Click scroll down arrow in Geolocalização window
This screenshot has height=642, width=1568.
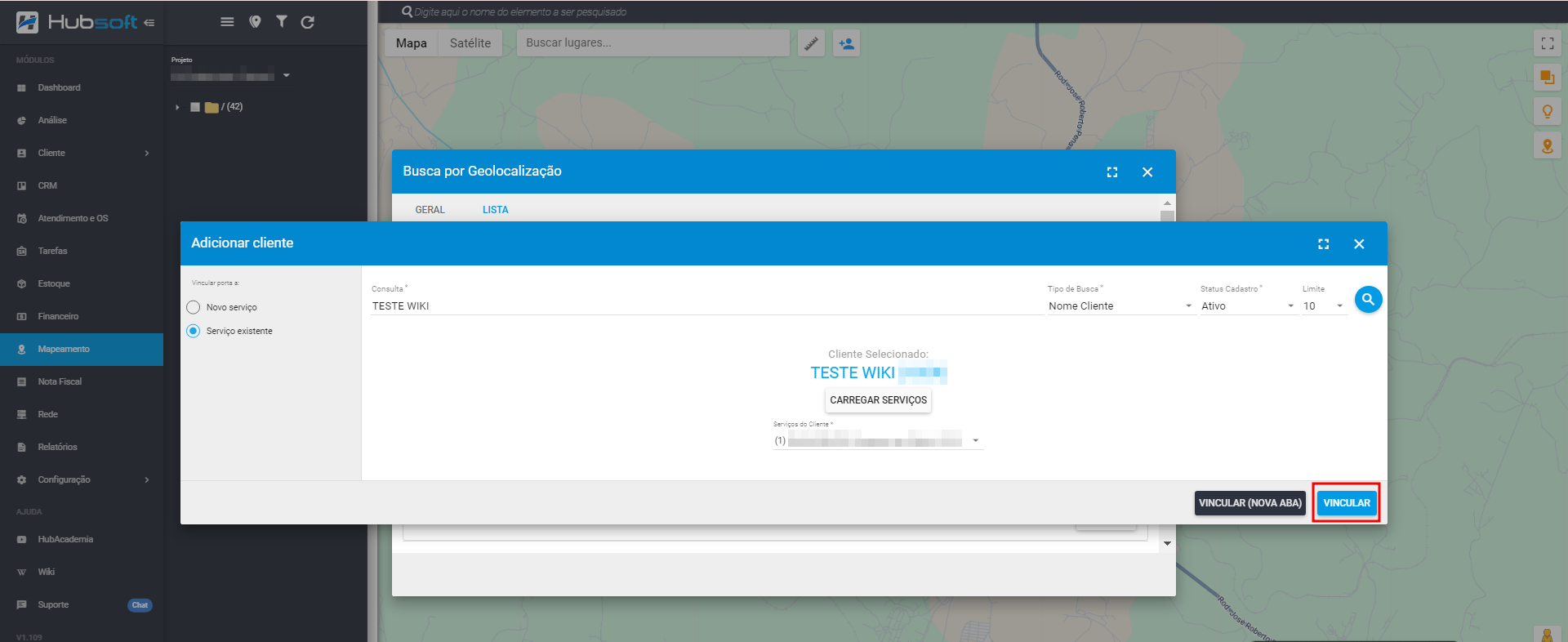[x=1167, y=543]
